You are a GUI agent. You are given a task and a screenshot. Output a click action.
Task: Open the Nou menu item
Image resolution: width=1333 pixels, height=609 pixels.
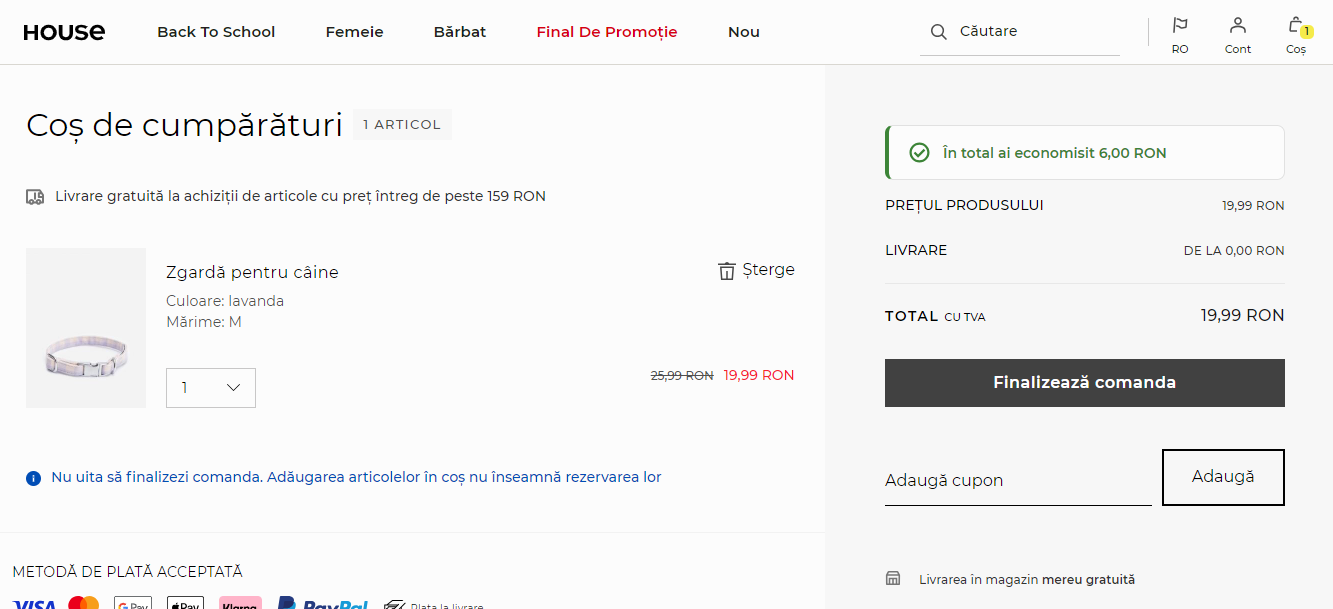click(x=744, y=32)
